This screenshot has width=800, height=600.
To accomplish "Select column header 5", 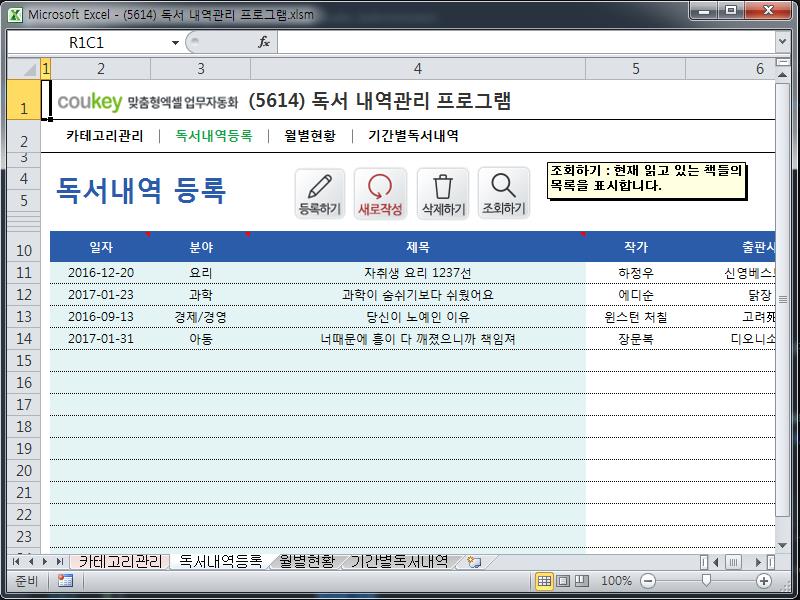I will click(x=636, y=69).
